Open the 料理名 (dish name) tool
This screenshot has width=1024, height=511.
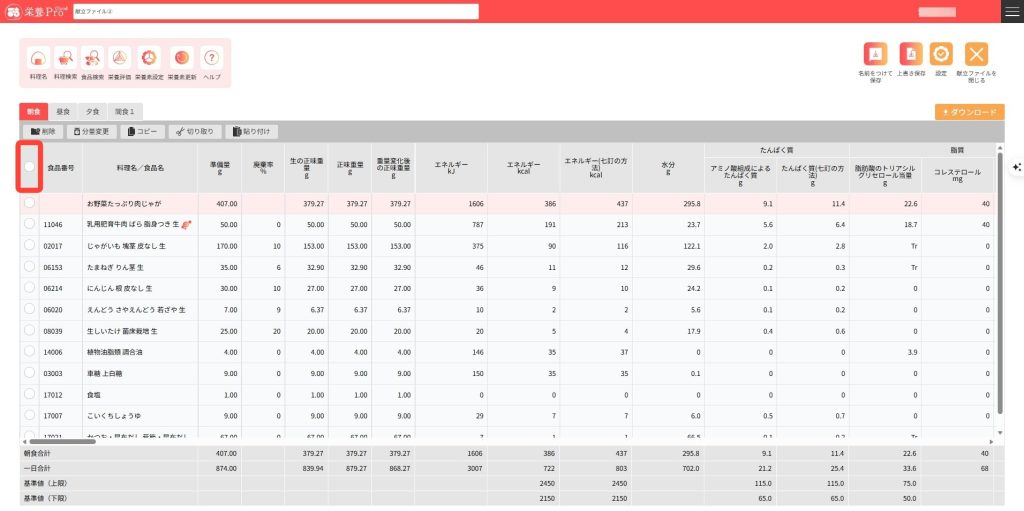point(39,61)
